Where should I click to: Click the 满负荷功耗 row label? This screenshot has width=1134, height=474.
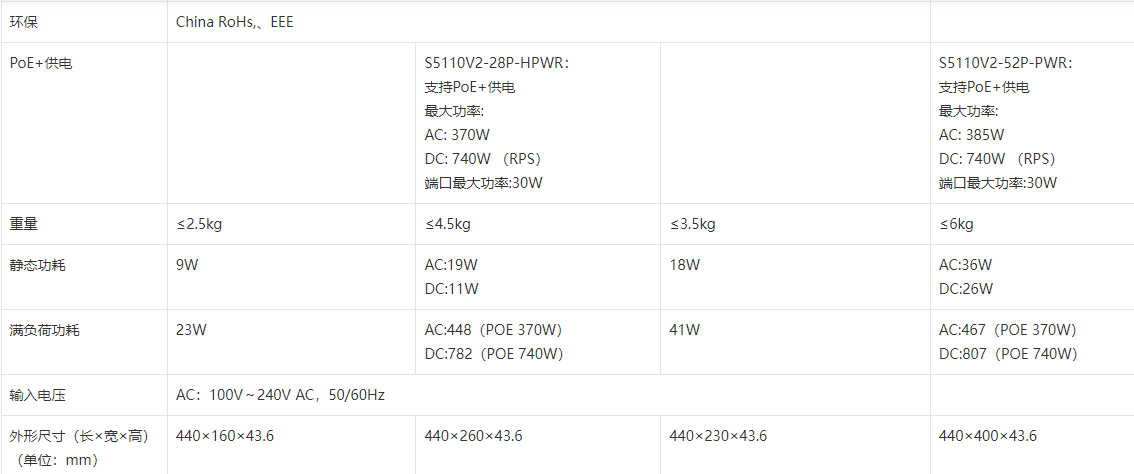(45, 330)
